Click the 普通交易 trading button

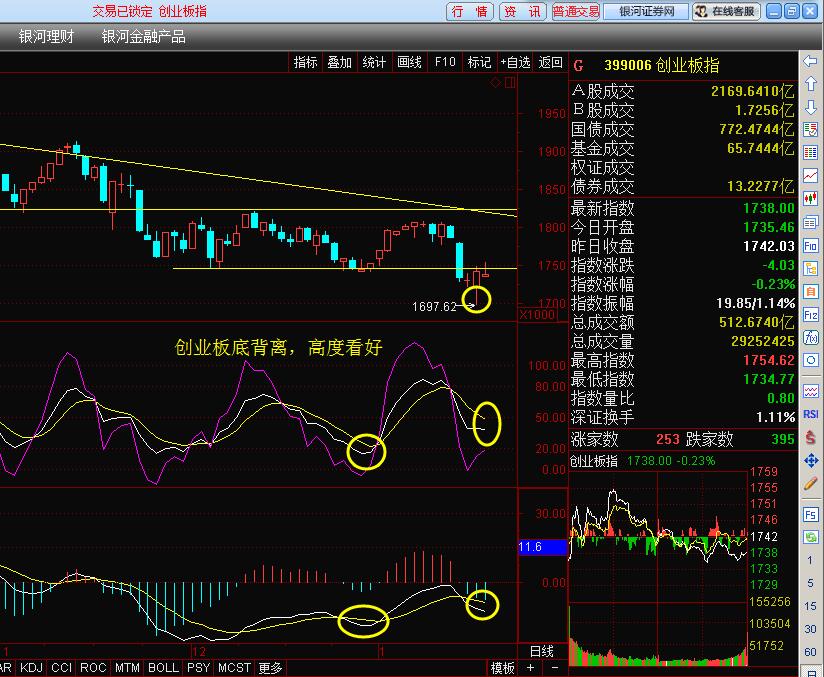(x=575, y=12)
